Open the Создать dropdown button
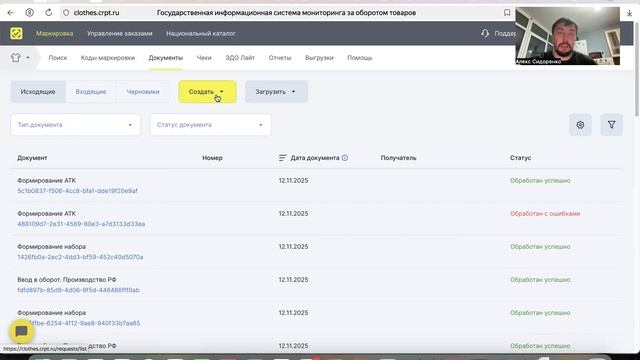 (x=207, y=92)
